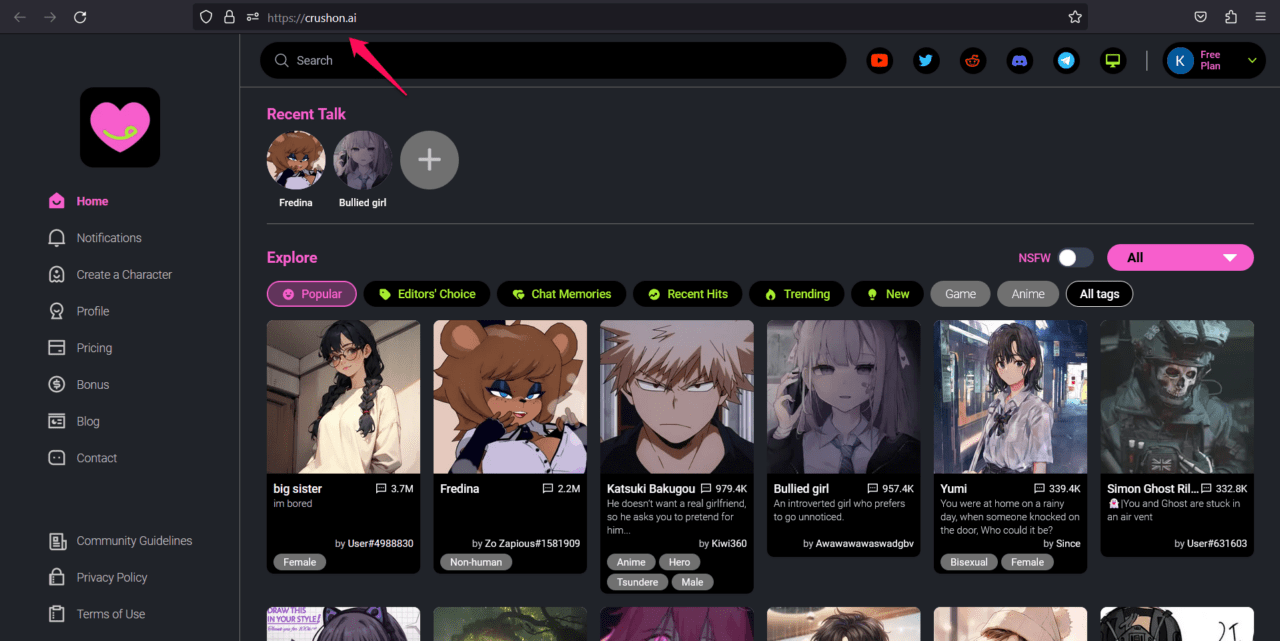Toggle the NSFW switch
1280x641 pixels.
[1075, 258]
